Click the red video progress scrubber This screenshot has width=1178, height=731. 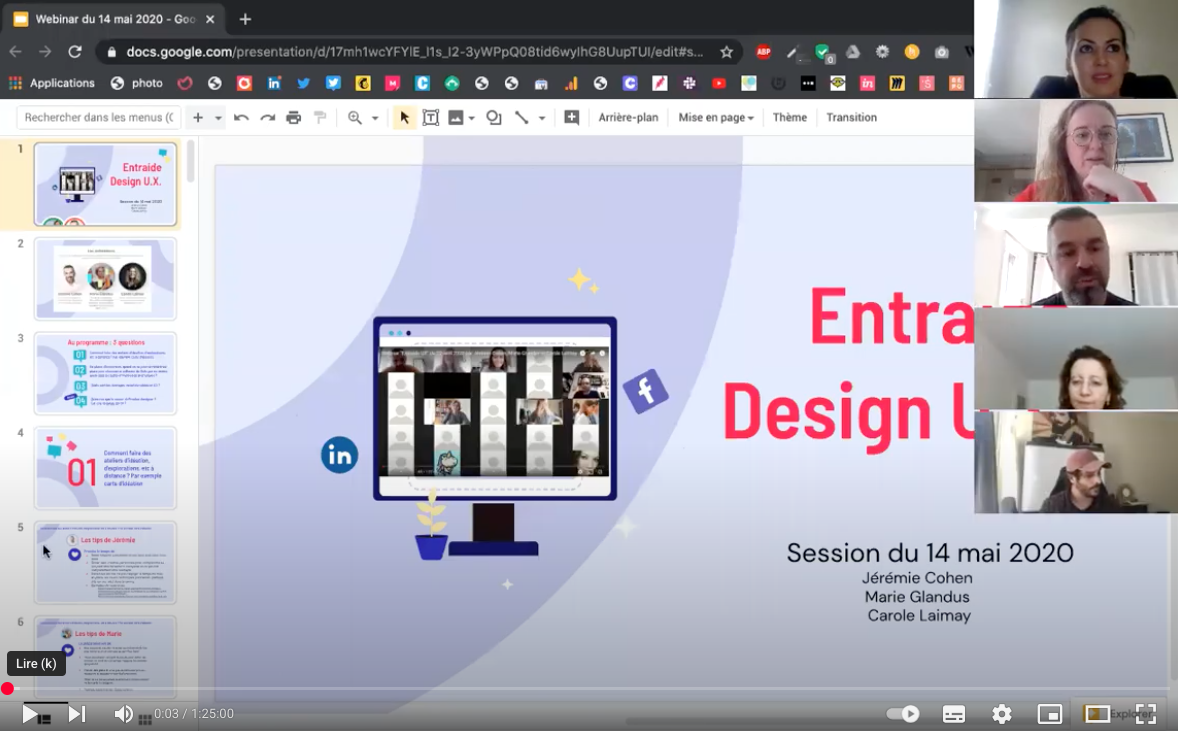(8, 688)
